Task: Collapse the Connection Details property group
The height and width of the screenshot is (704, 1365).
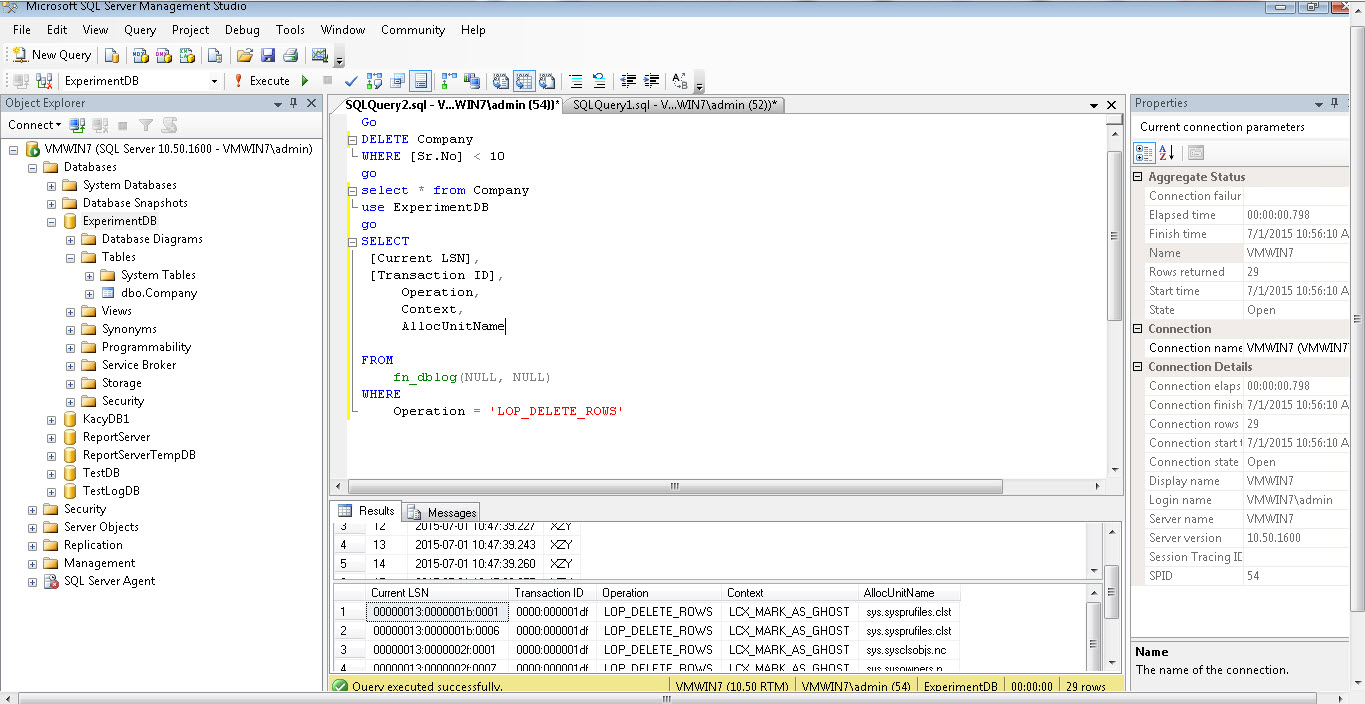Action: [1138, 367]
